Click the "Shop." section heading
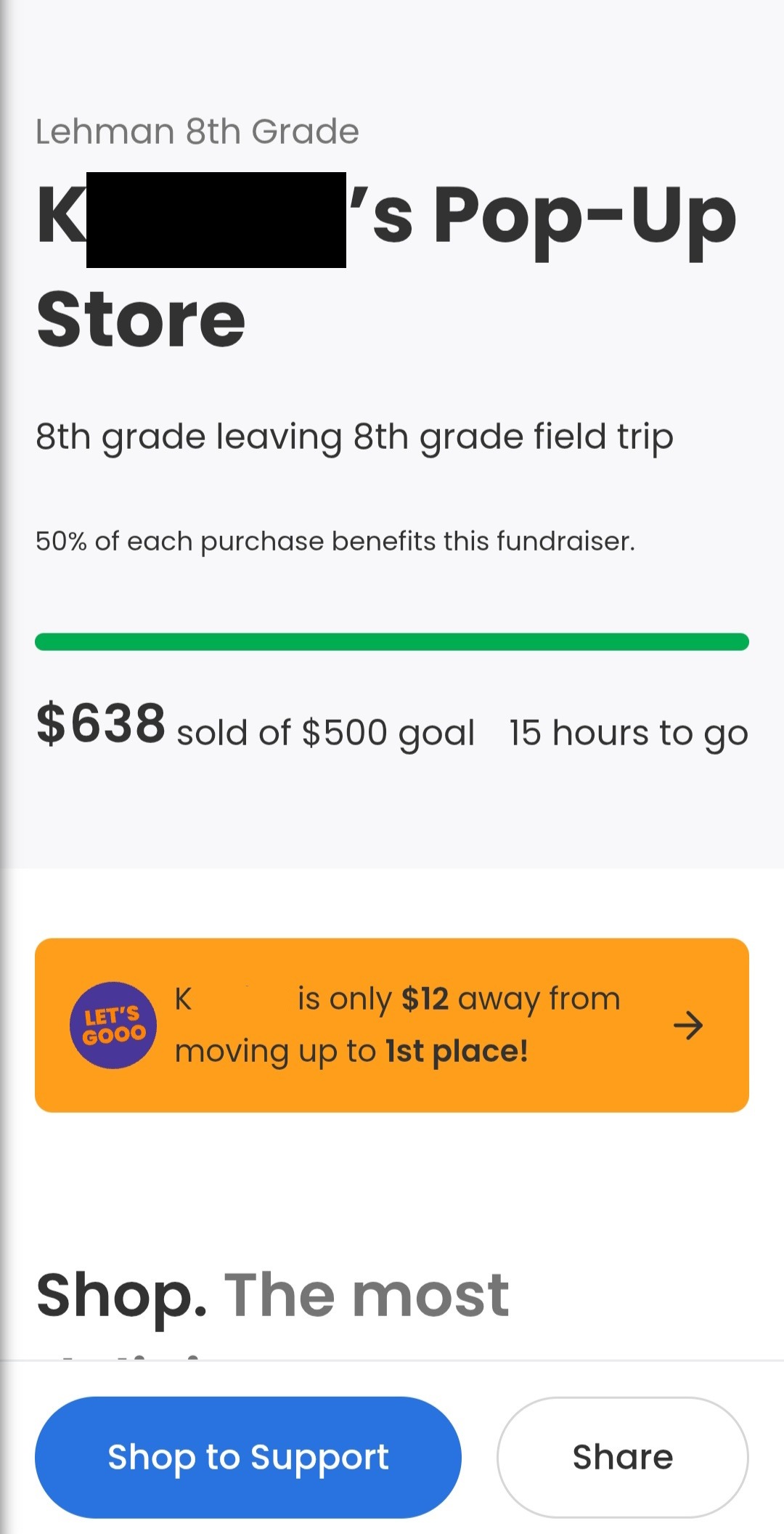 122,1295
